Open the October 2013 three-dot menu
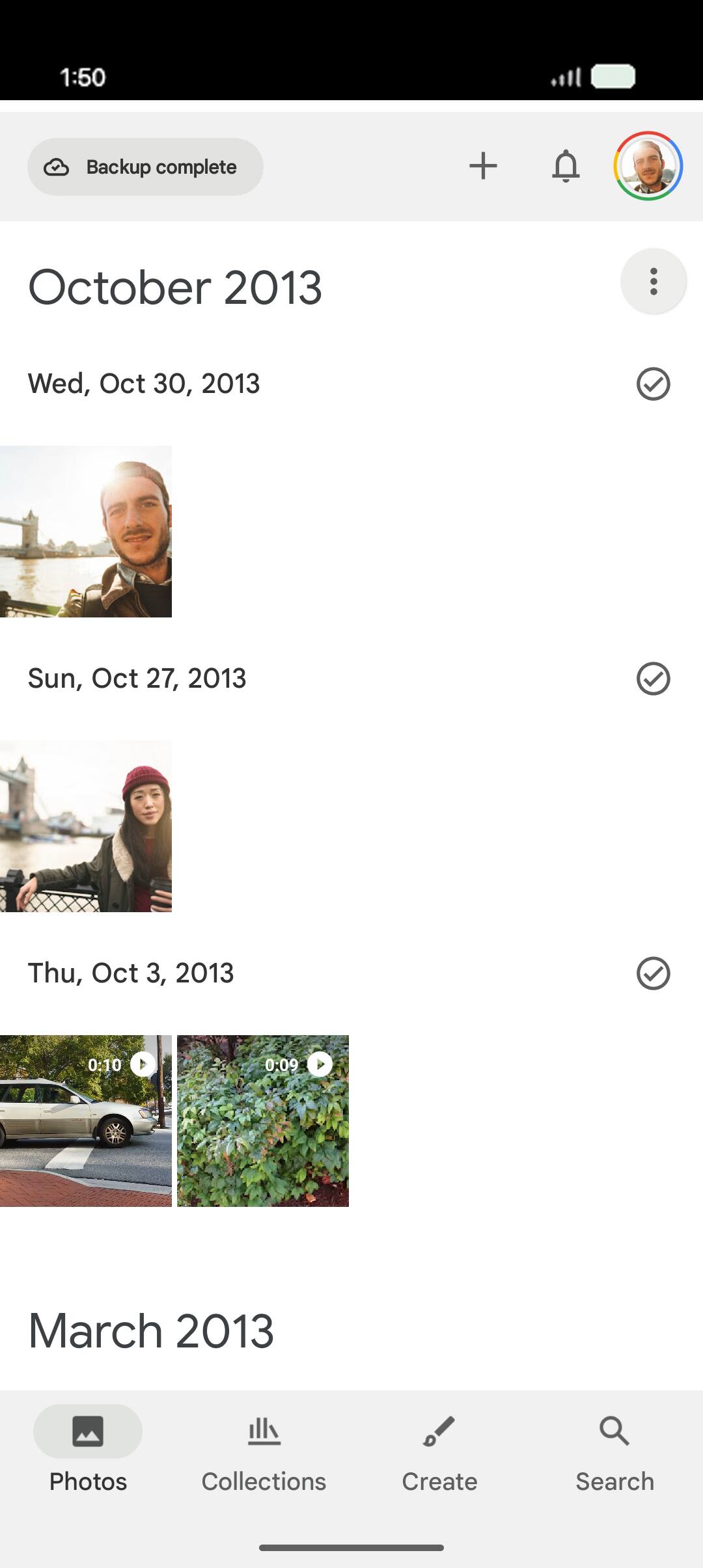Viewport: 703px width, 1568px height. click(x=654, y=281)
